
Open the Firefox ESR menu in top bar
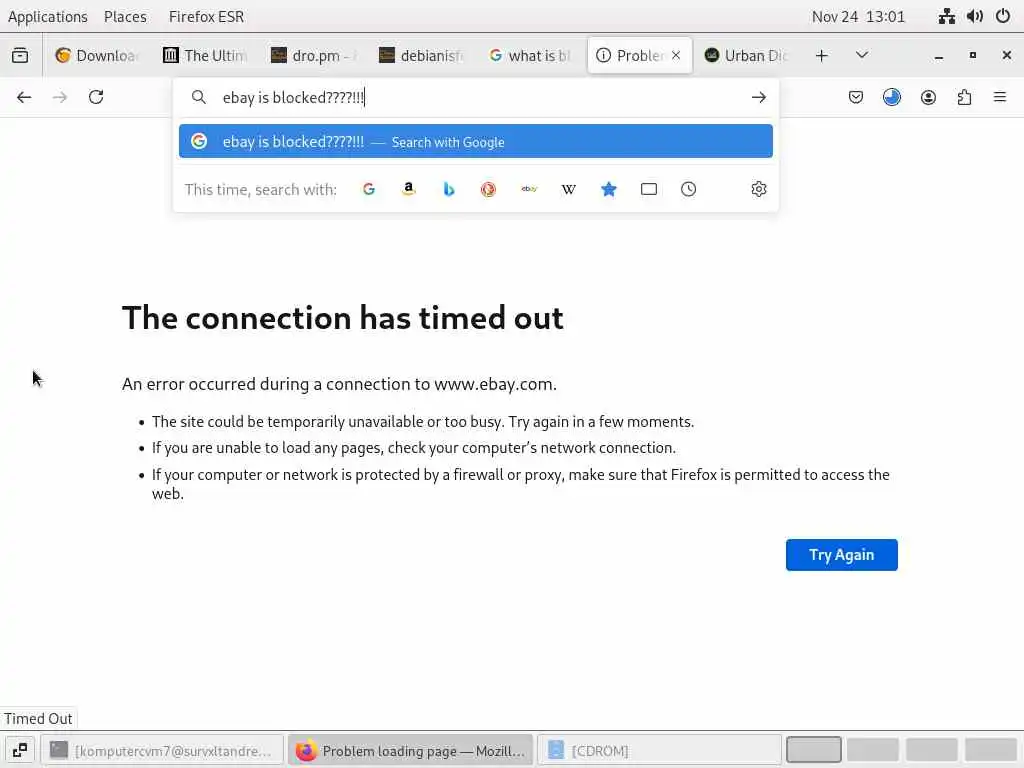pyautogui.click(x=206, y=16)
